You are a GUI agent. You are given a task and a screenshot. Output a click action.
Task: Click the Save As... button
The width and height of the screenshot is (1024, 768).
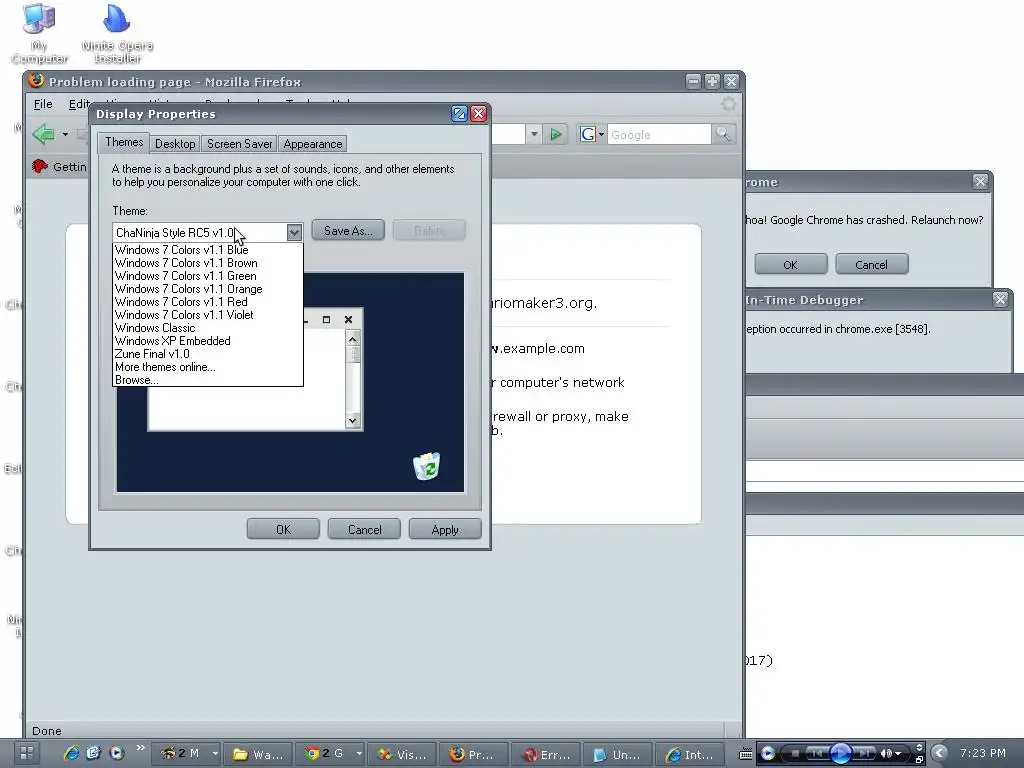point(348,231)
